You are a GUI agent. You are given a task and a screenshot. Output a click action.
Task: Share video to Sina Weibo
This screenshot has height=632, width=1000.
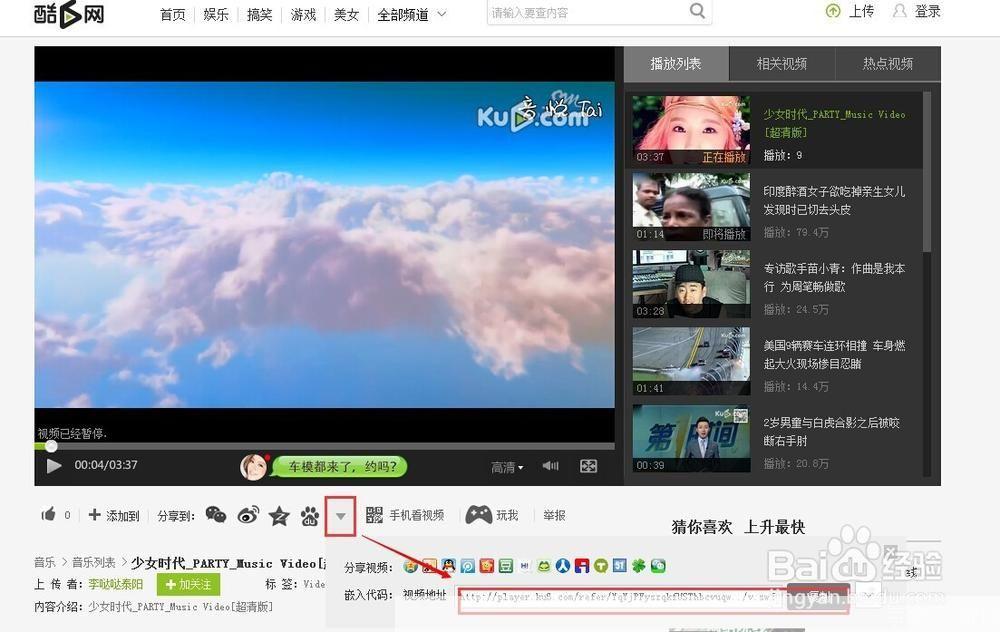point(247,515)
